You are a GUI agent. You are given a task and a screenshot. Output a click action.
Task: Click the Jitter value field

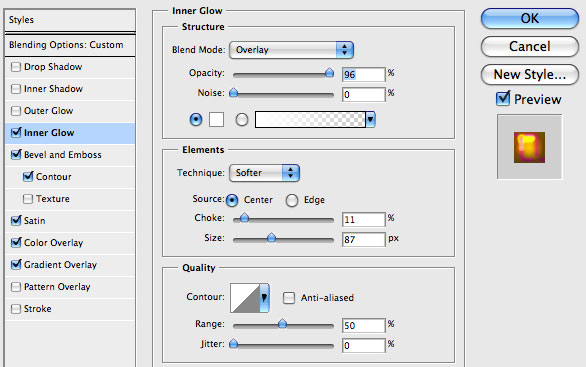(363, 346)
